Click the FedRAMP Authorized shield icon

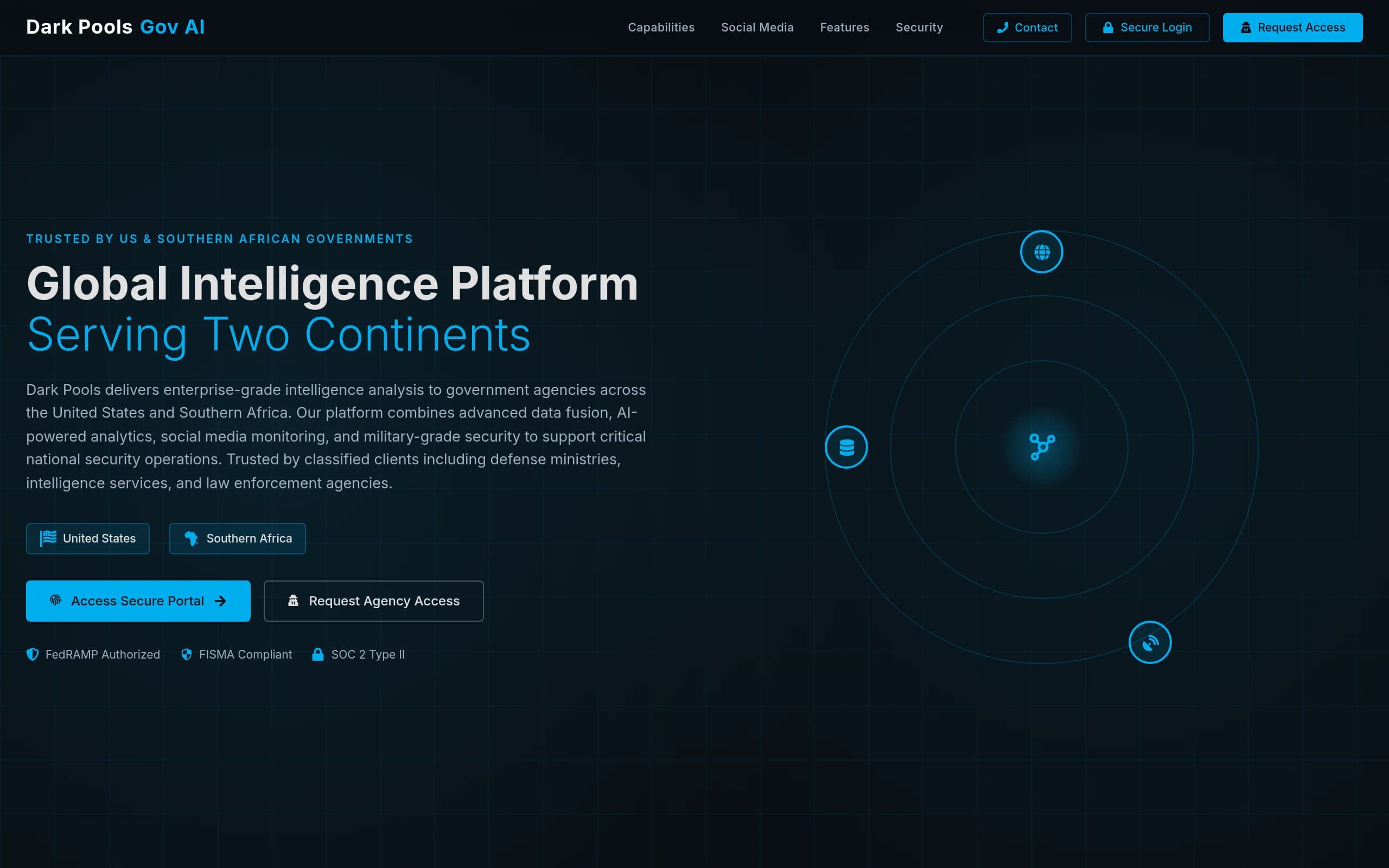click(x=33, y=654)
